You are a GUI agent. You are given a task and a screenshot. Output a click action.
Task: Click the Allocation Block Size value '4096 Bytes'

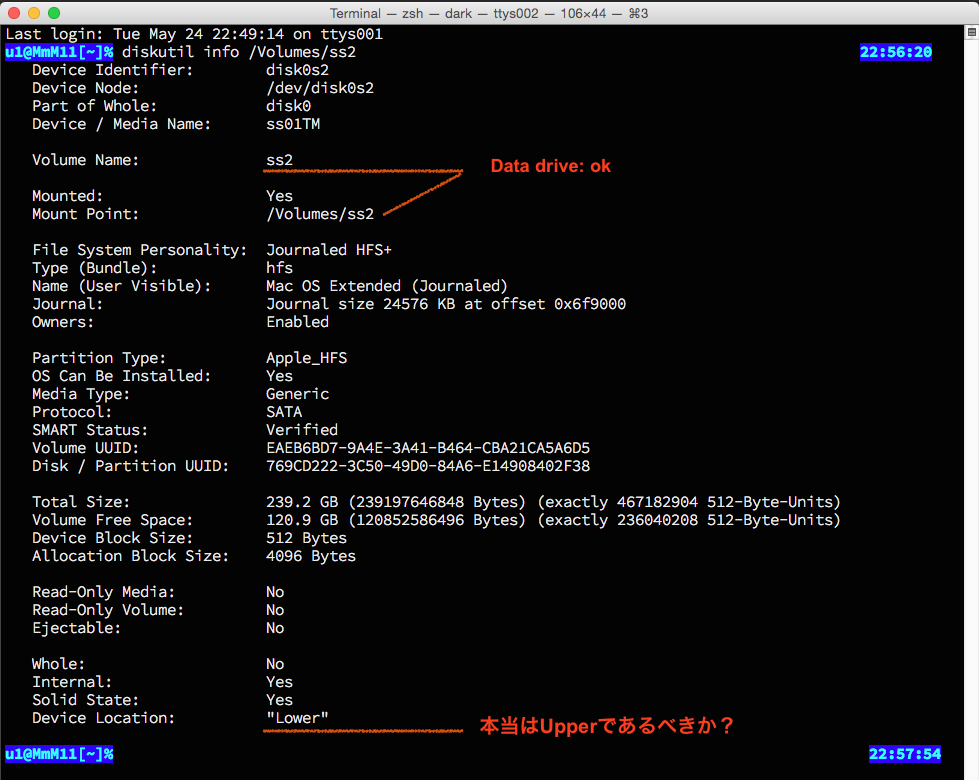click(311, 556)
